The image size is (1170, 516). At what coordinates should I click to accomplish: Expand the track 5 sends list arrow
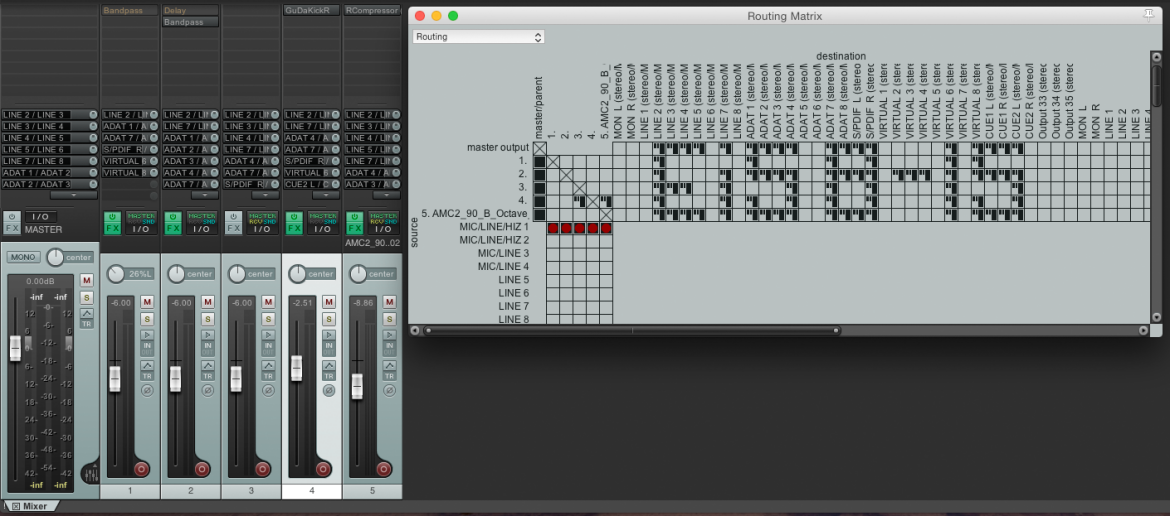(387, 195)
